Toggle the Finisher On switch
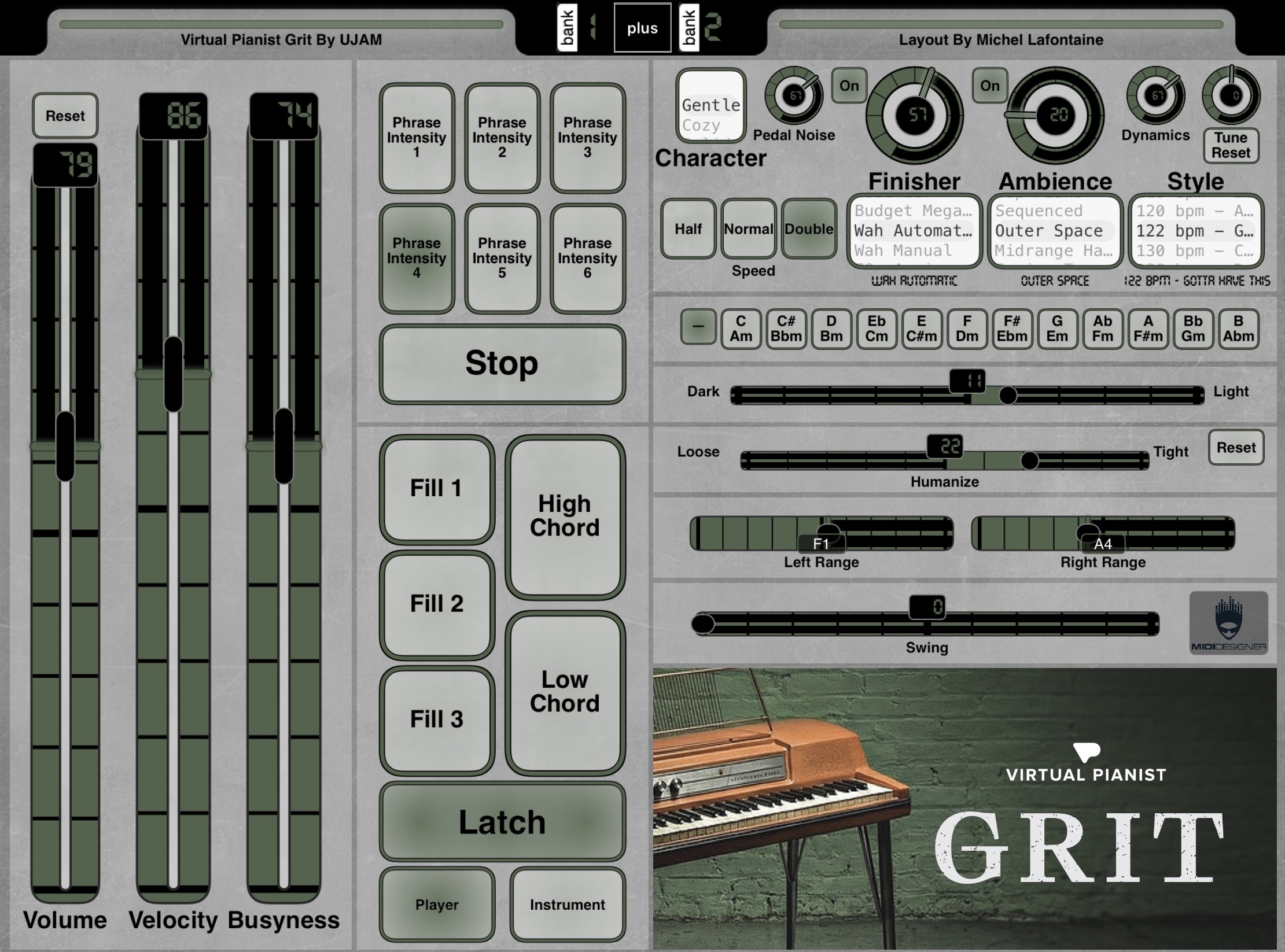 [x=849, y=86]
